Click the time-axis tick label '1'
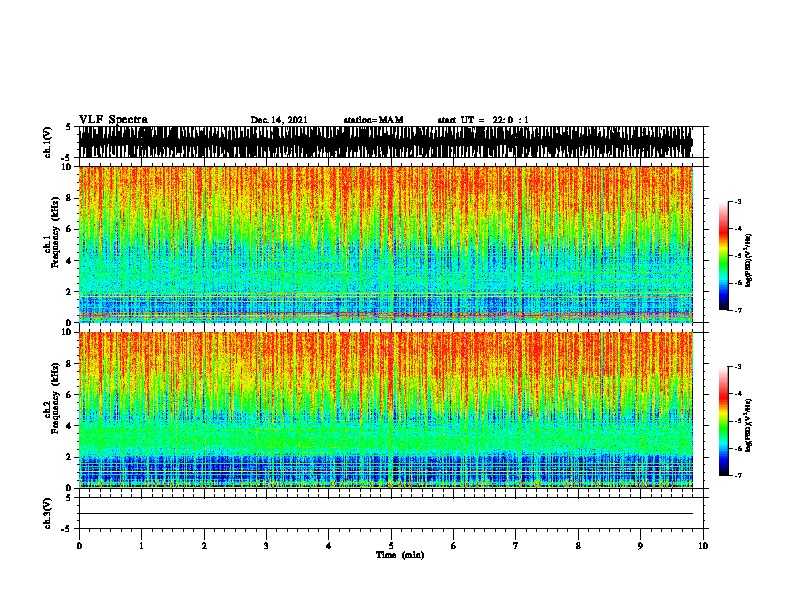The height and width of the screenshot is (612, 792). [x=141, y=546]
